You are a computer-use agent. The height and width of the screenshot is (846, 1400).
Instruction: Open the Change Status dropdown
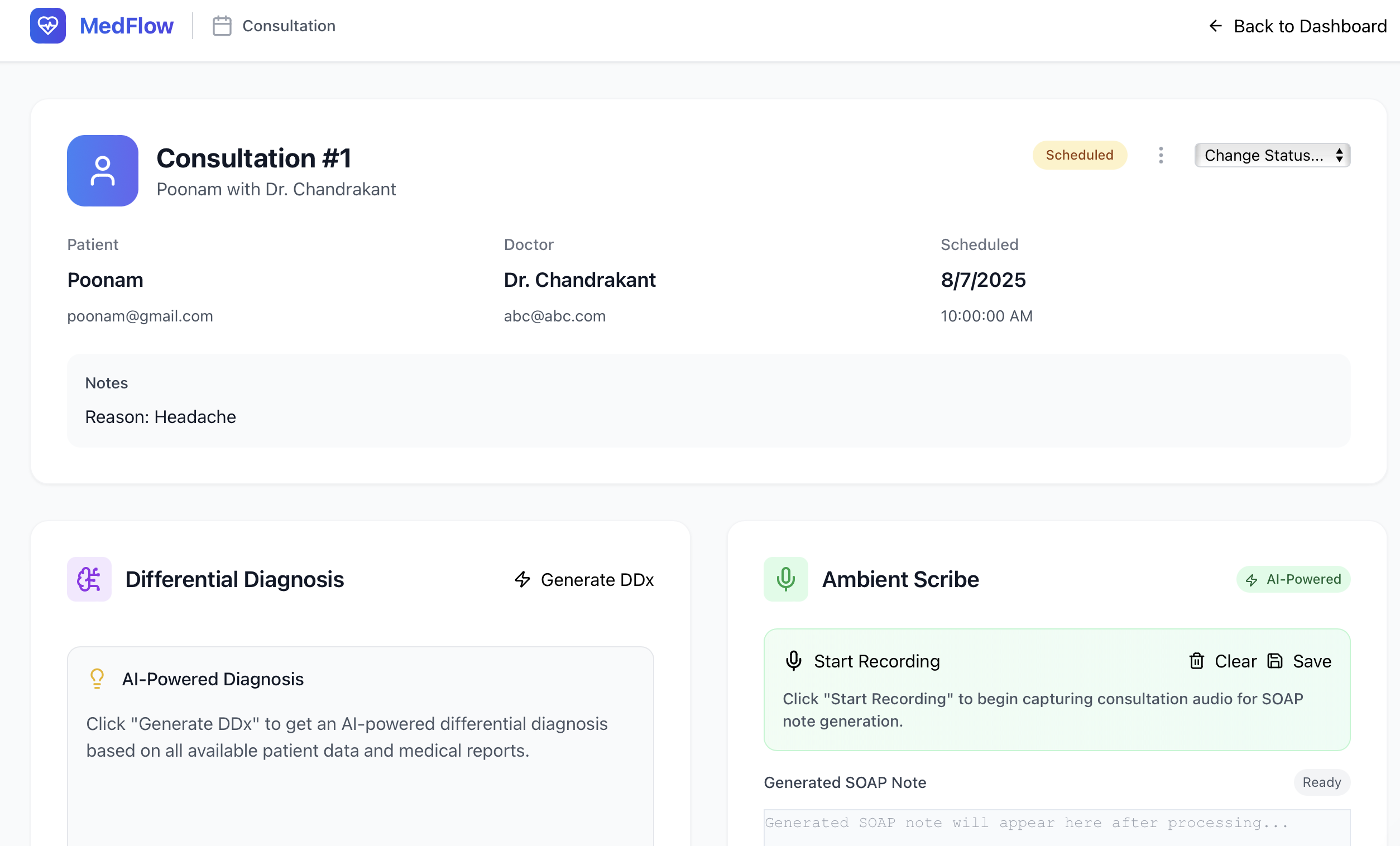click(x=1272, y=155)
